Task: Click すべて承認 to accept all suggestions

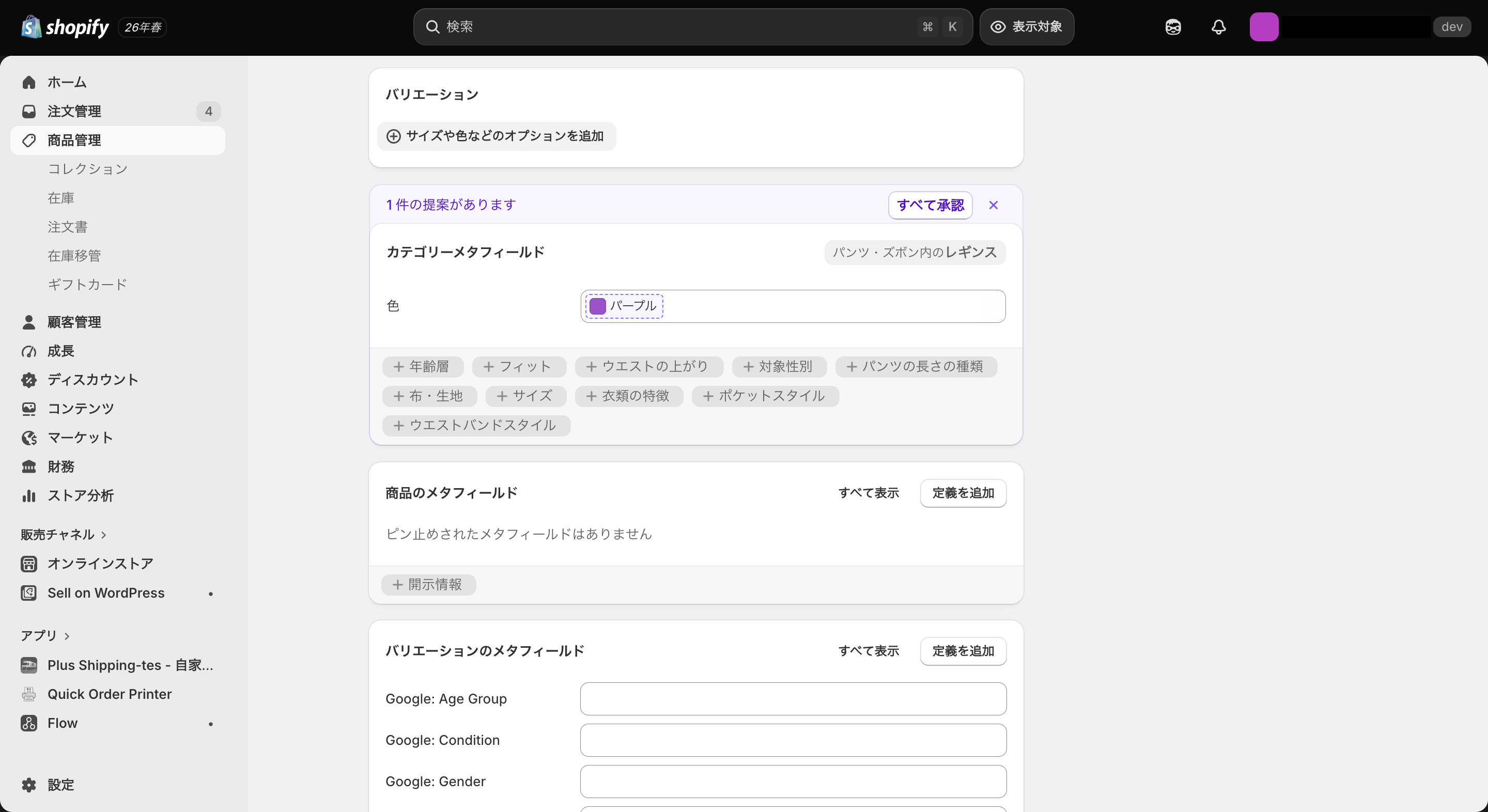Action: 930,205
